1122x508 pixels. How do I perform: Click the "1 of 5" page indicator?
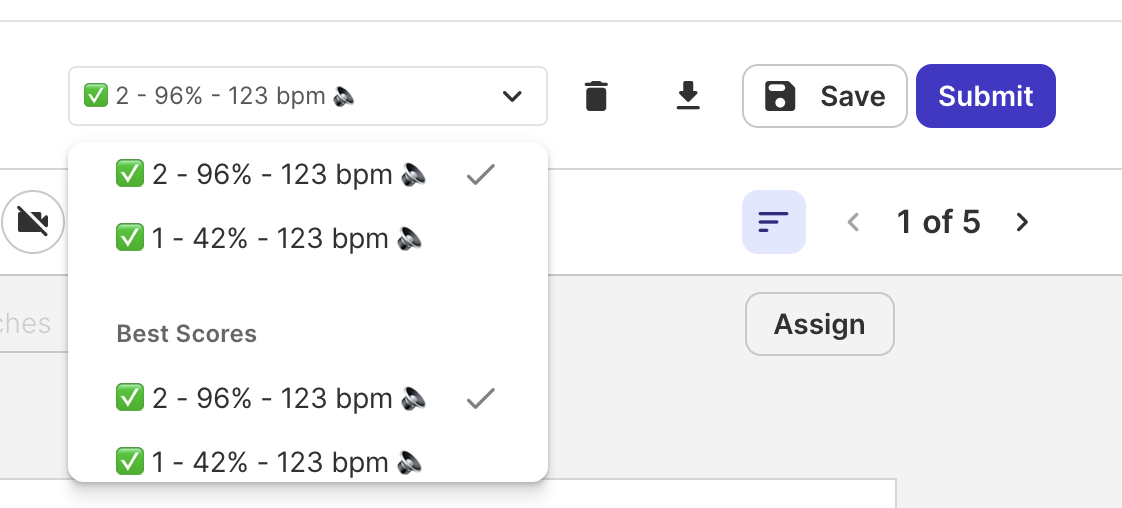coord(938,222)
